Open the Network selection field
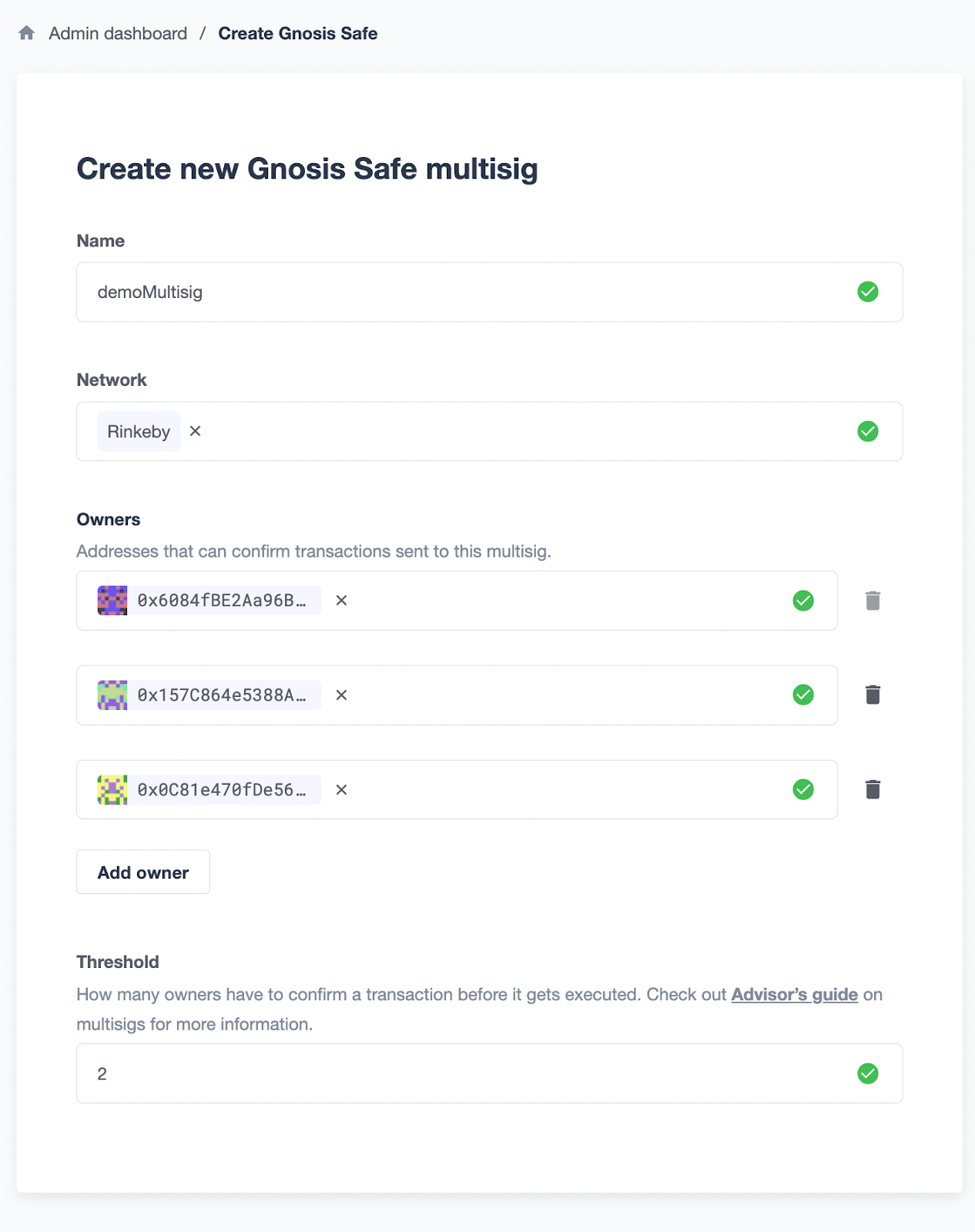 click(x=489, y=431)
